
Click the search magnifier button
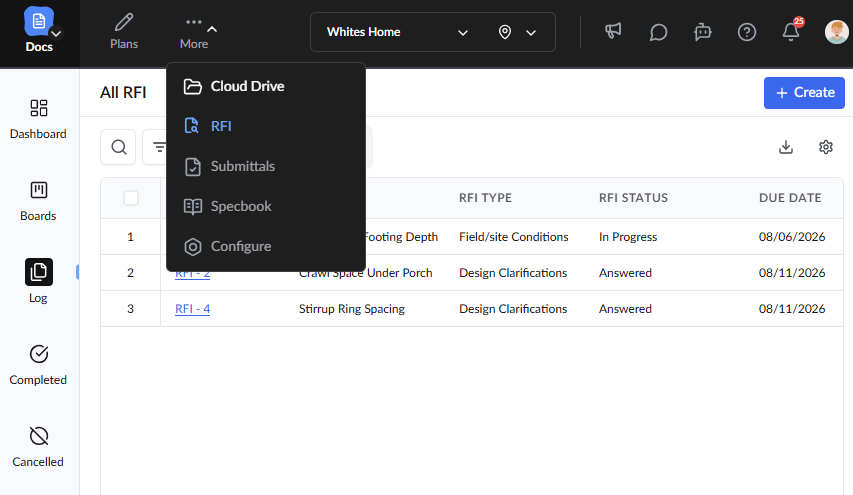coord(119,147)
